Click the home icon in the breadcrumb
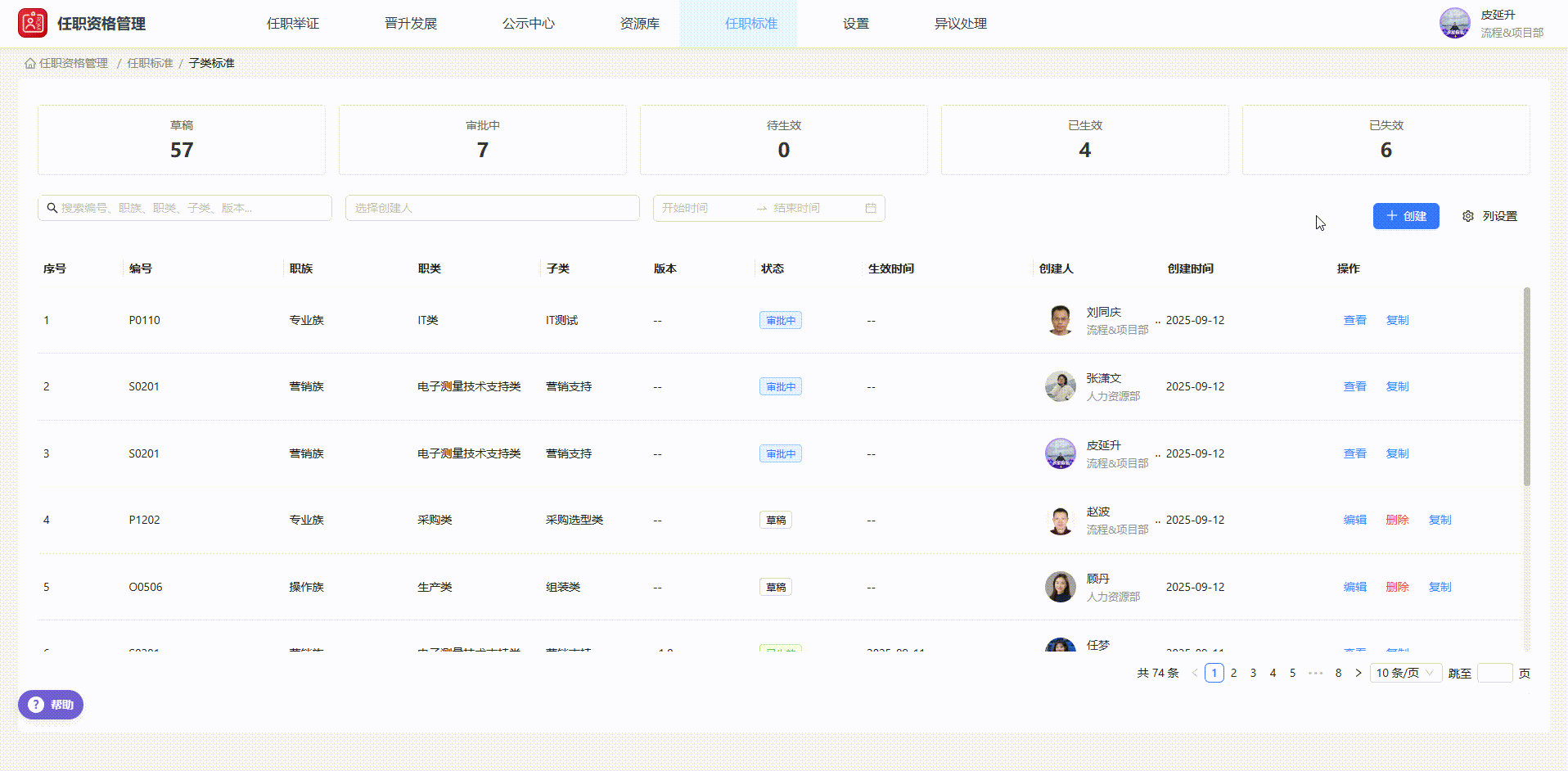 [29, 62]
